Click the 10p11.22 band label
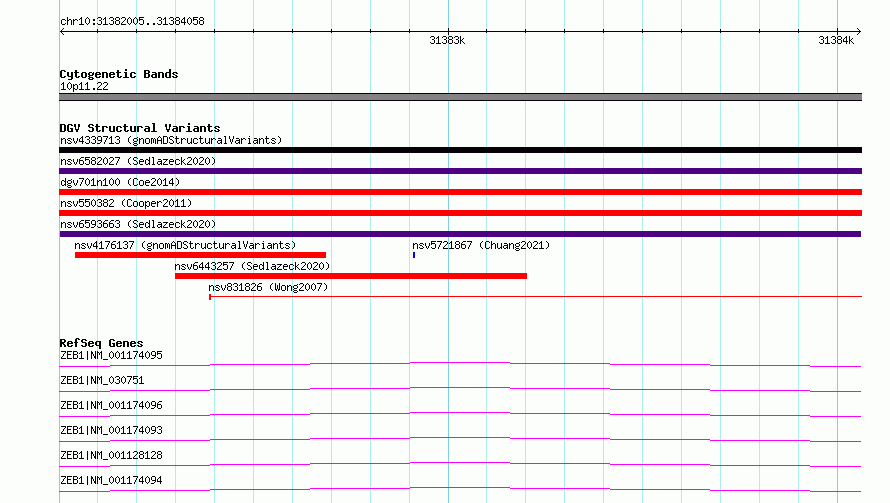 (x=84, y=86)
